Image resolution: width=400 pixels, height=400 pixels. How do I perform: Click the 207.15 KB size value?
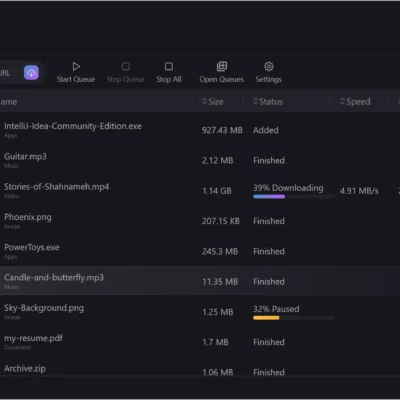point(221,221)
